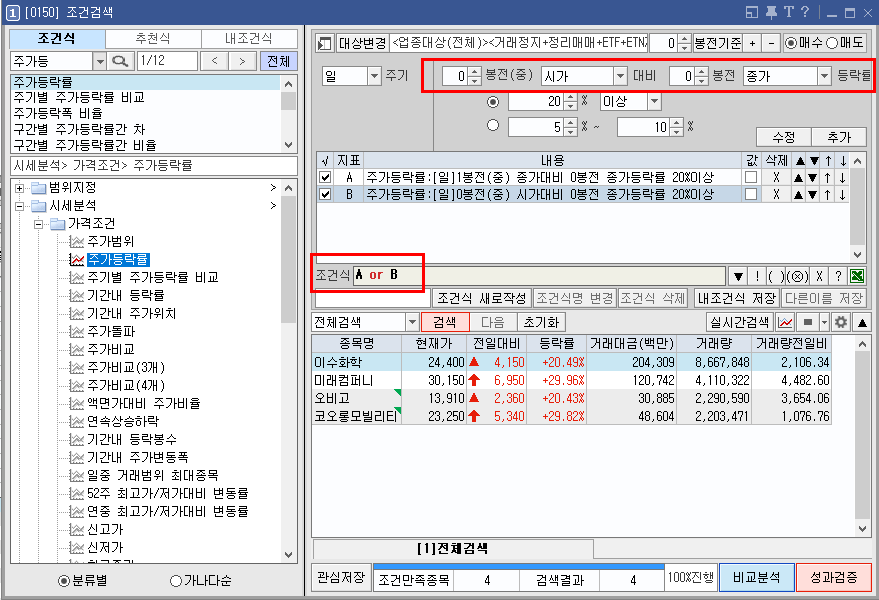
Task: Click the parentheses ( ) operator button
Action: (x=776, y=276)
